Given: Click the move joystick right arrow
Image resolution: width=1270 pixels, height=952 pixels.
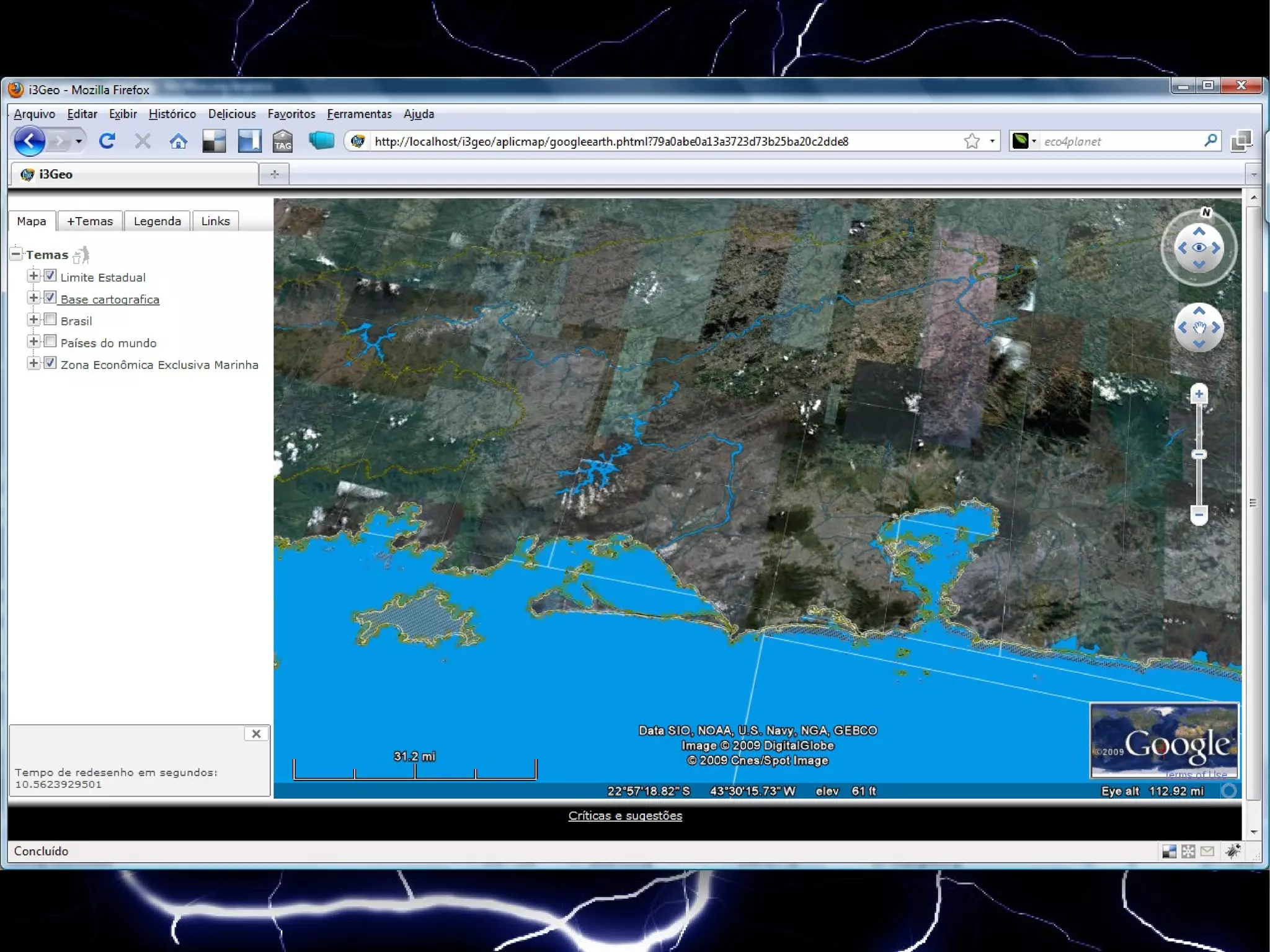Looking at the screenshot, I should coord(1215,327).
